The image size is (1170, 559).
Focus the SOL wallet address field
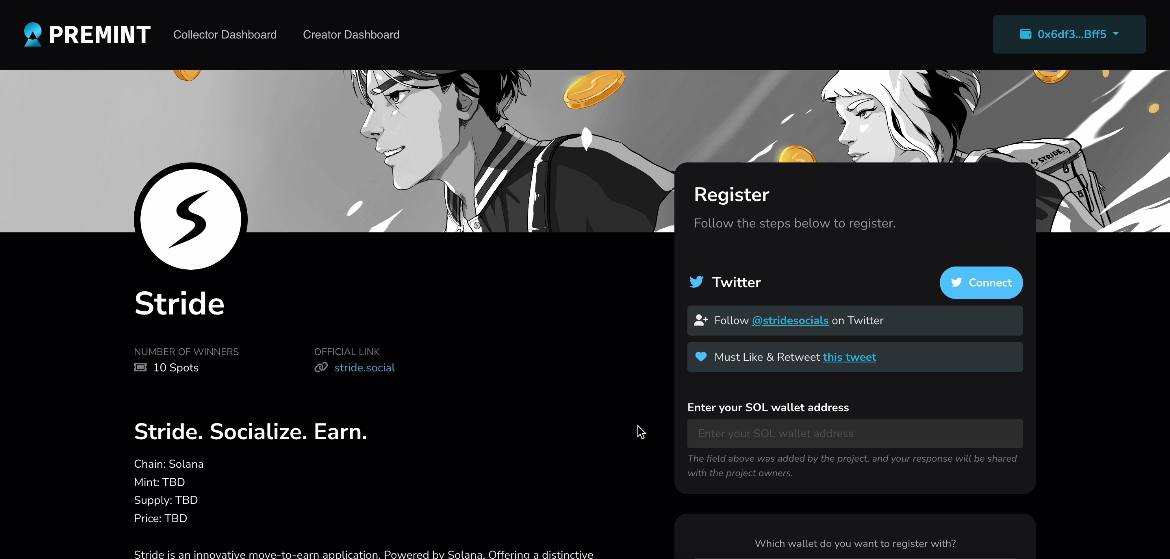click(854, 434)
